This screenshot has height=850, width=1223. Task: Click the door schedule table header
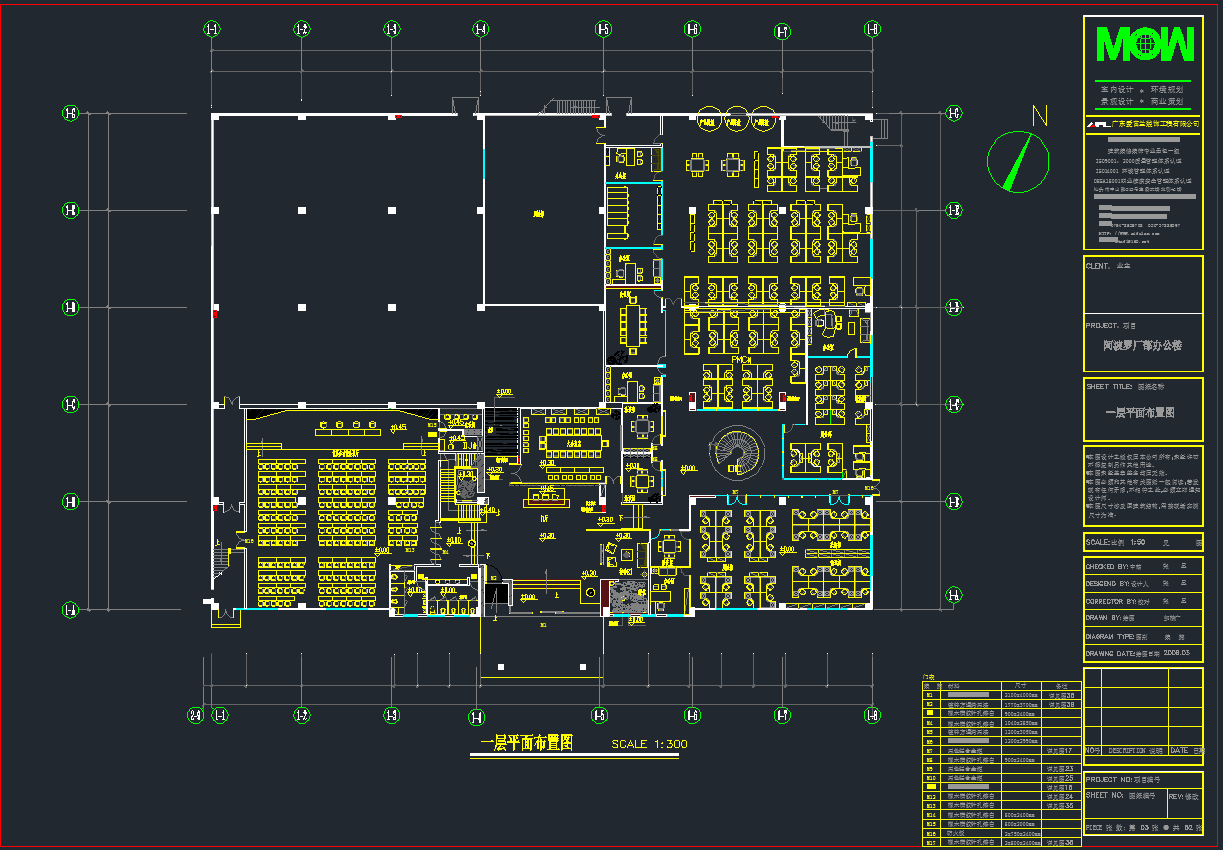[x=1001, y=685]
